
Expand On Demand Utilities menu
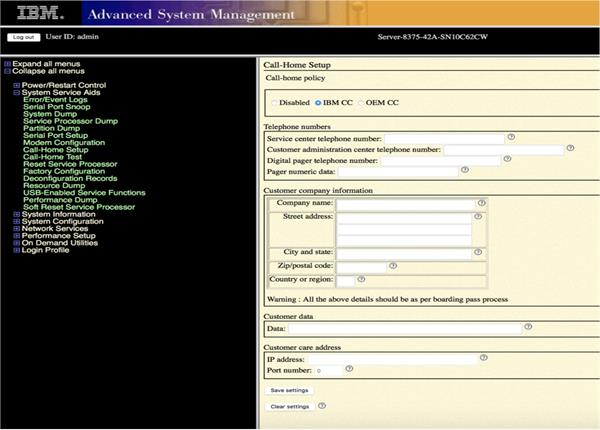(x=16, y=243)
